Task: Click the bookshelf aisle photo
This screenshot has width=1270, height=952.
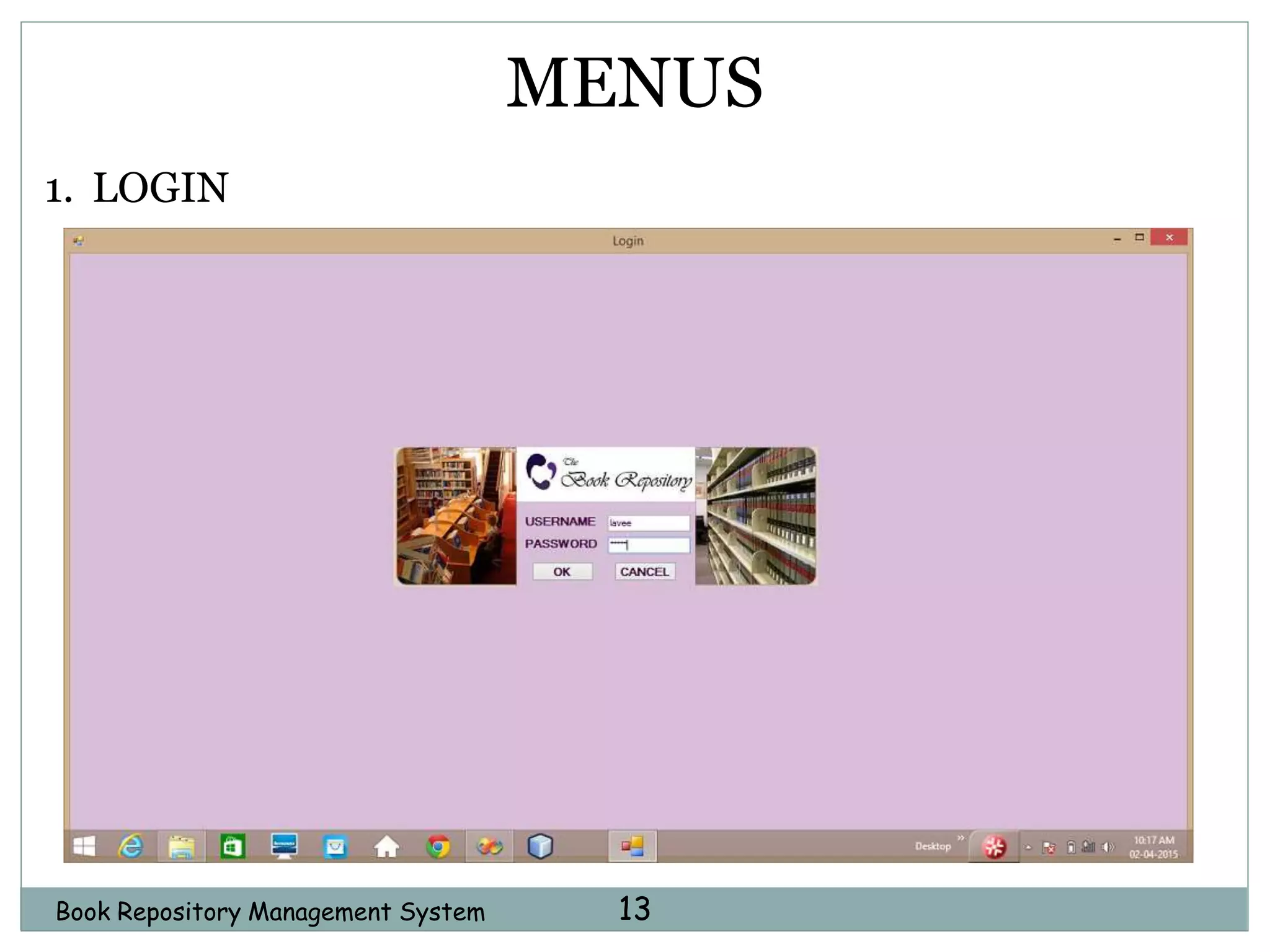Action: coord(755,516)
